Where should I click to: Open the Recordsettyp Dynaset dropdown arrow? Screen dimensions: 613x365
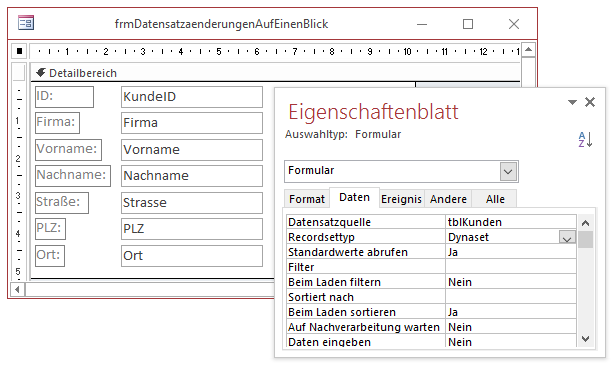(x=567, y=238)
